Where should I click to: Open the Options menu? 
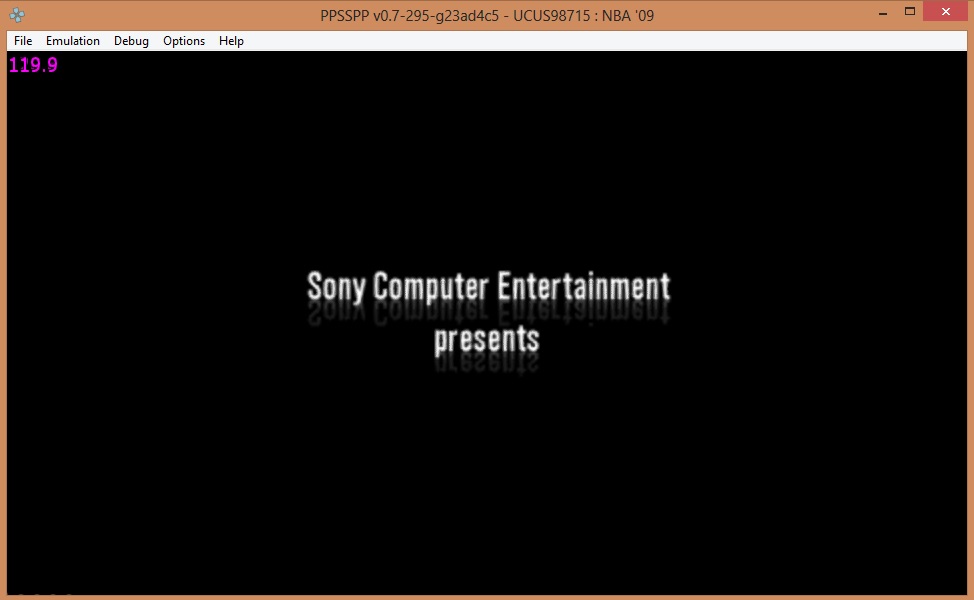pyautogui.click(x=184, y=41)
